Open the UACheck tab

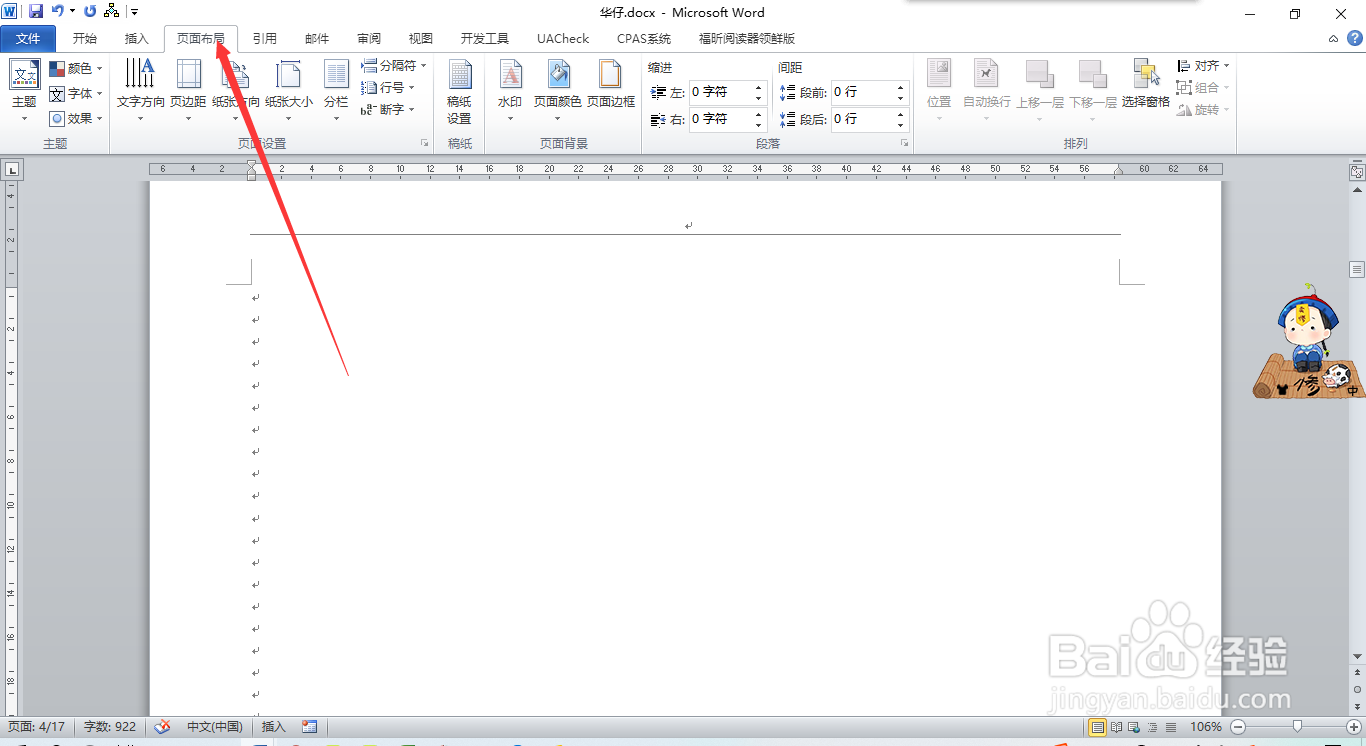[563, 39]
